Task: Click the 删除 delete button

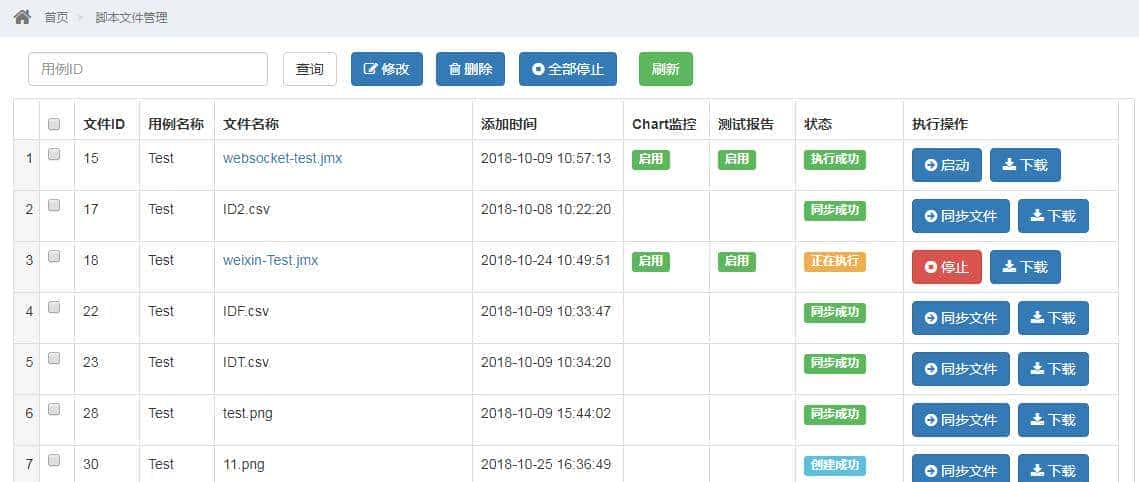Action: coord(470,69)
